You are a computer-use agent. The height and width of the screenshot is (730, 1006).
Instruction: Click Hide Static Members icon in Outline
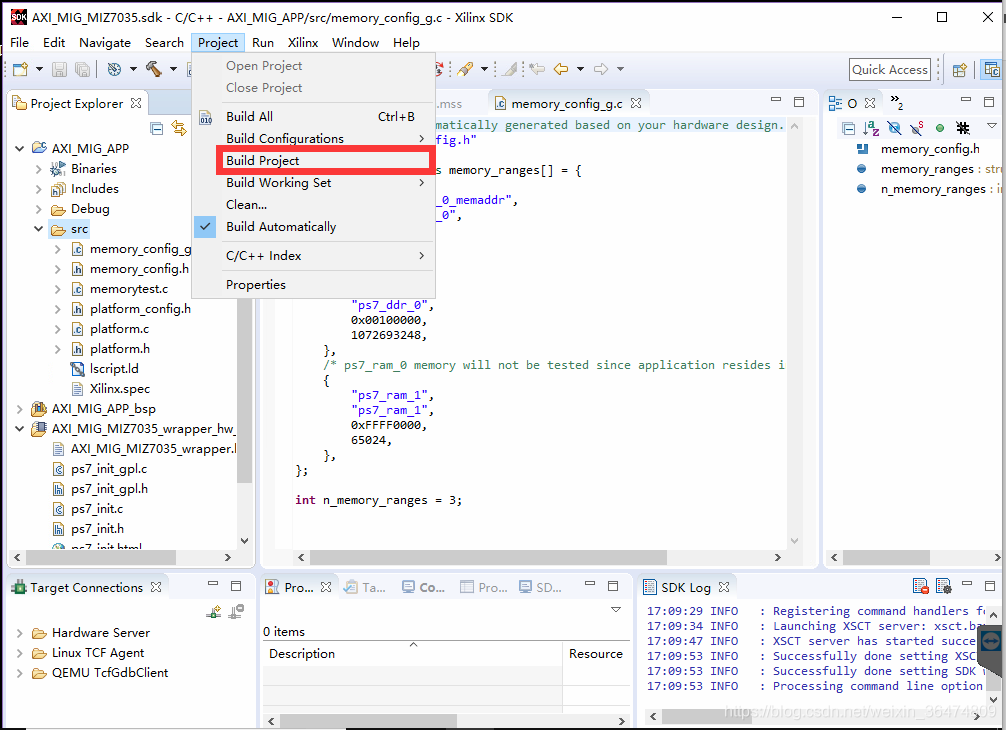point(916,128)
